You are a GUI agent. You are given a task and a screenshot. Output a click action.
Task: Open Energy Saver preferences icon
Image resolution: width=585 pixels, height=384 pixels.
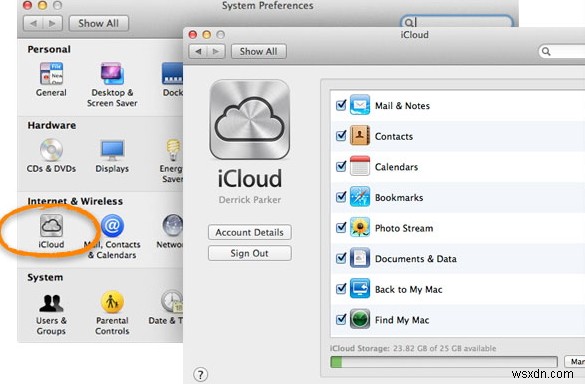pyautogui.click(x=174, y=150)
